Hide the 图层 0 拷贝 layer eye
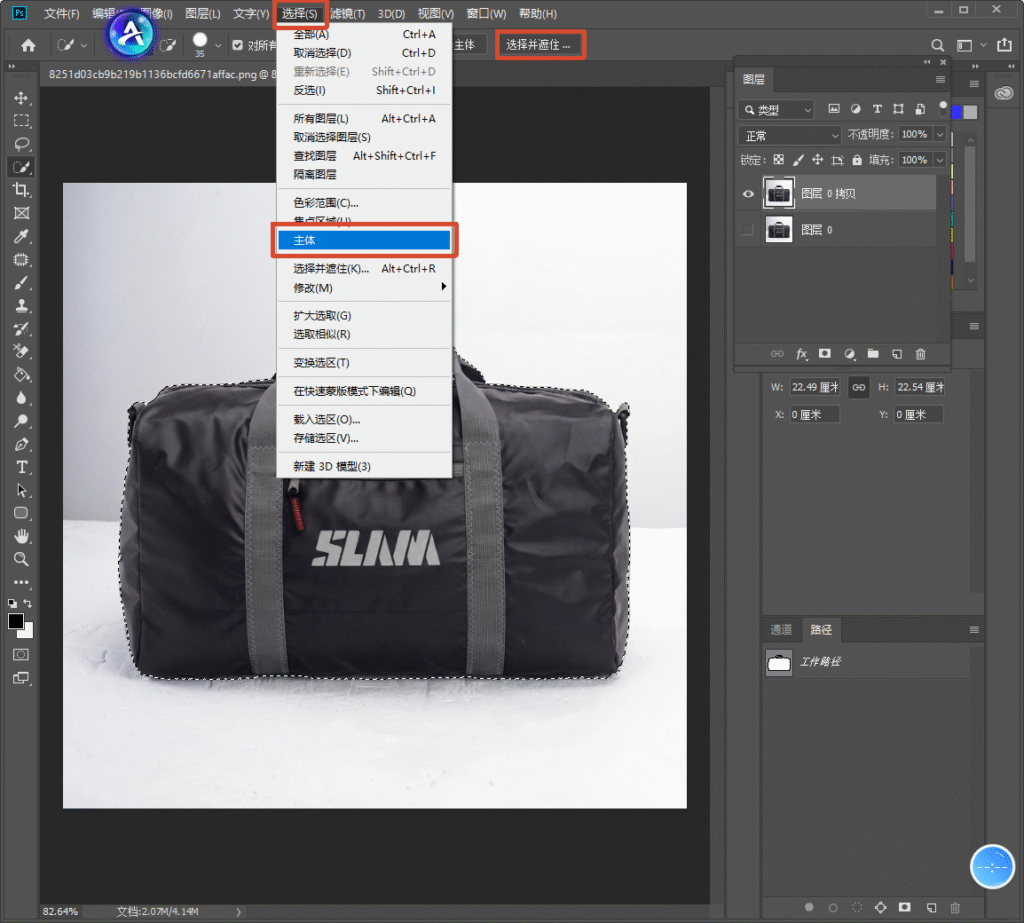 (x=748, y=193)
